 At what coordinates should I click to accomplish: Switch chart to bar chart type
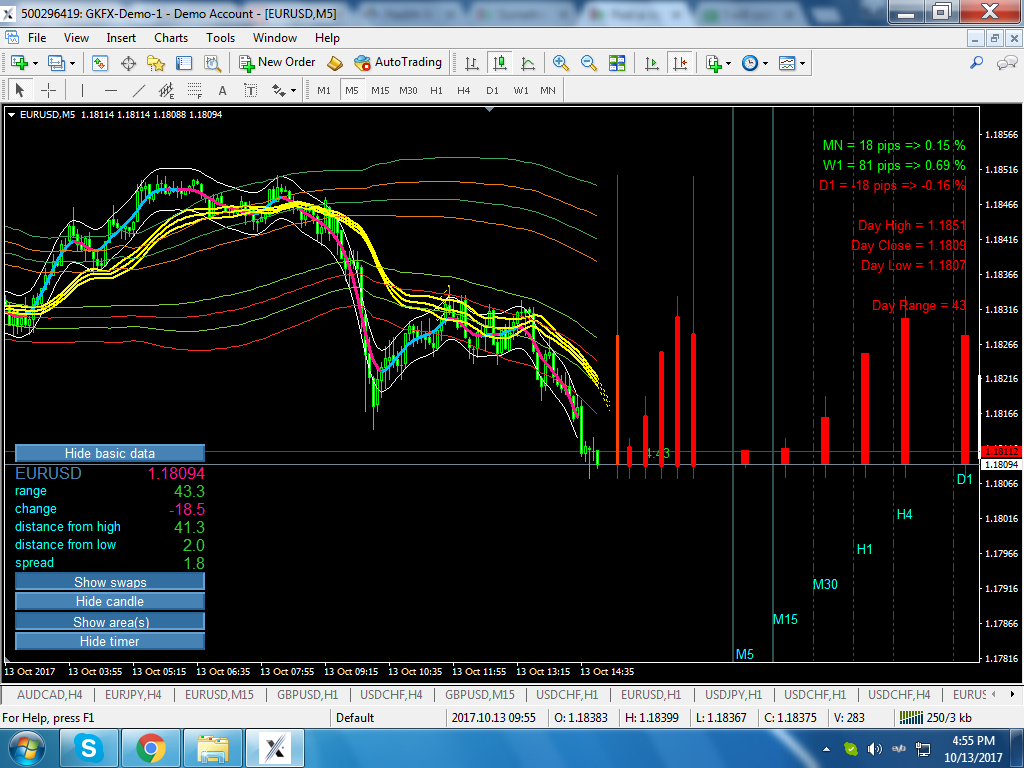(x=472, y=63)
